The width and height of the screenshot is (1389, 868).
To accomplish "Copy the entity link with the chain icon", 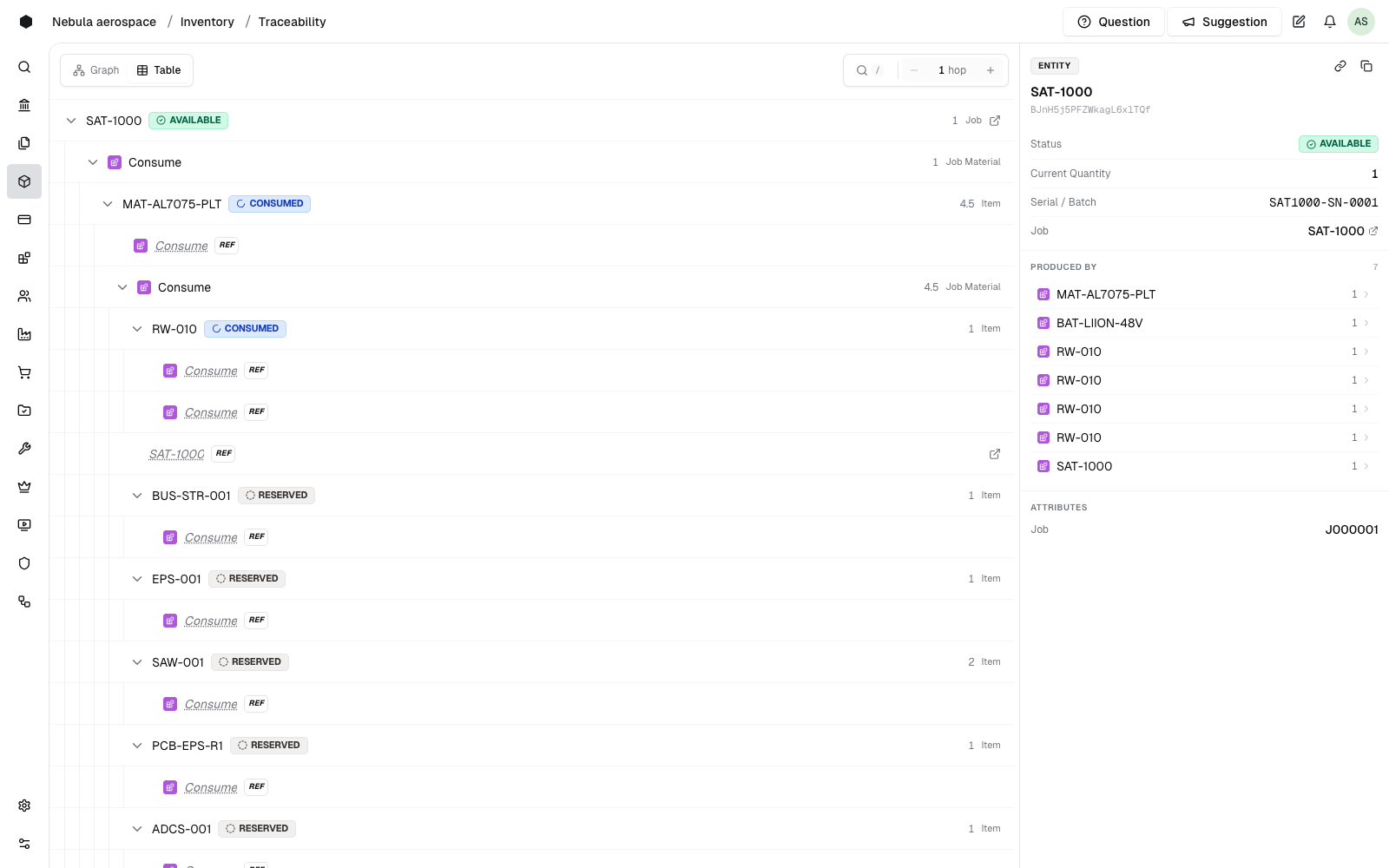I will tap(1340, 66).
